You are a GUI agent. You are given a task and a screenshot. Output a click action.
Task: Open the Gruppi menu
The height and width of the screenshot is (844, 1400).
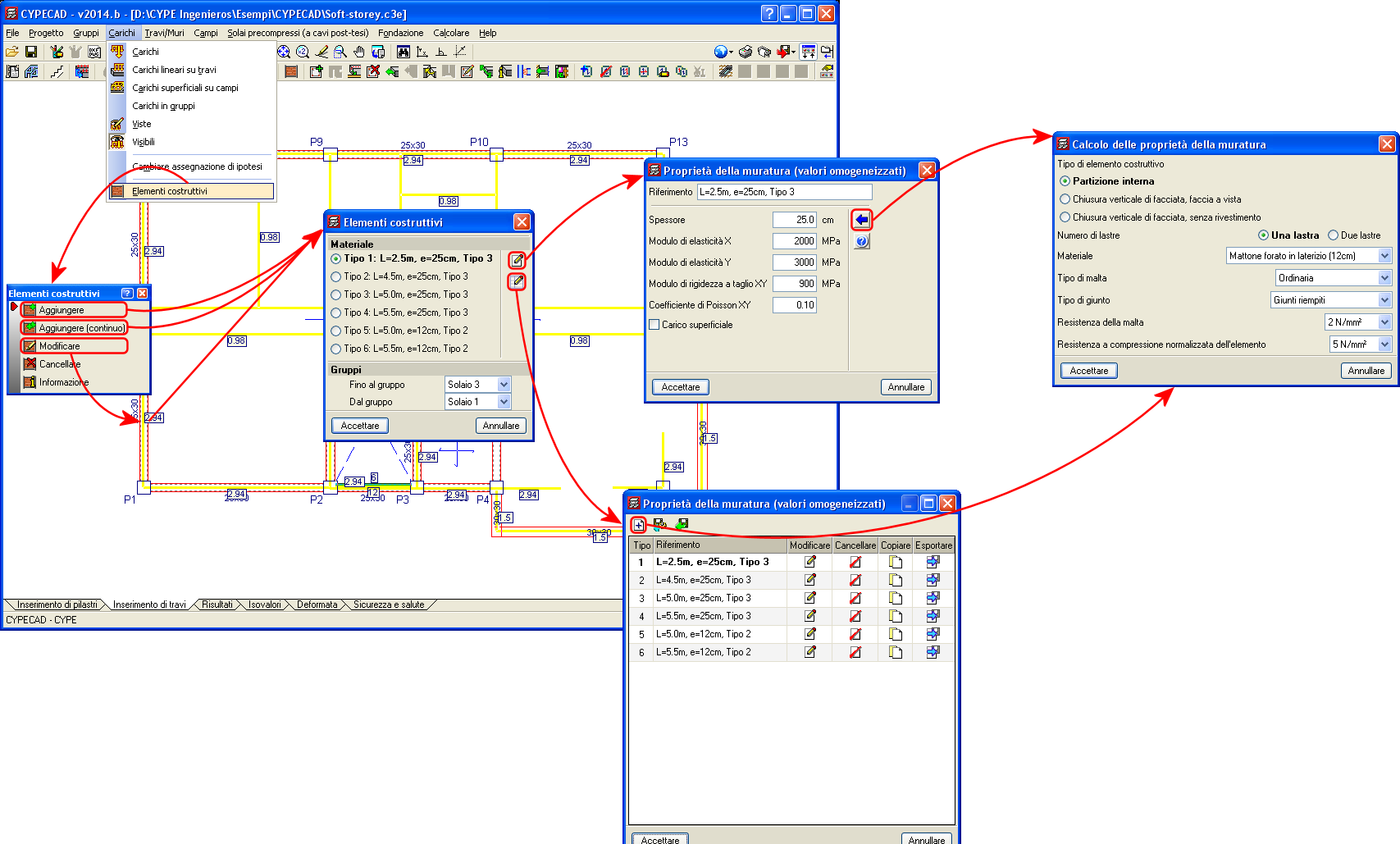coord(86,33)
